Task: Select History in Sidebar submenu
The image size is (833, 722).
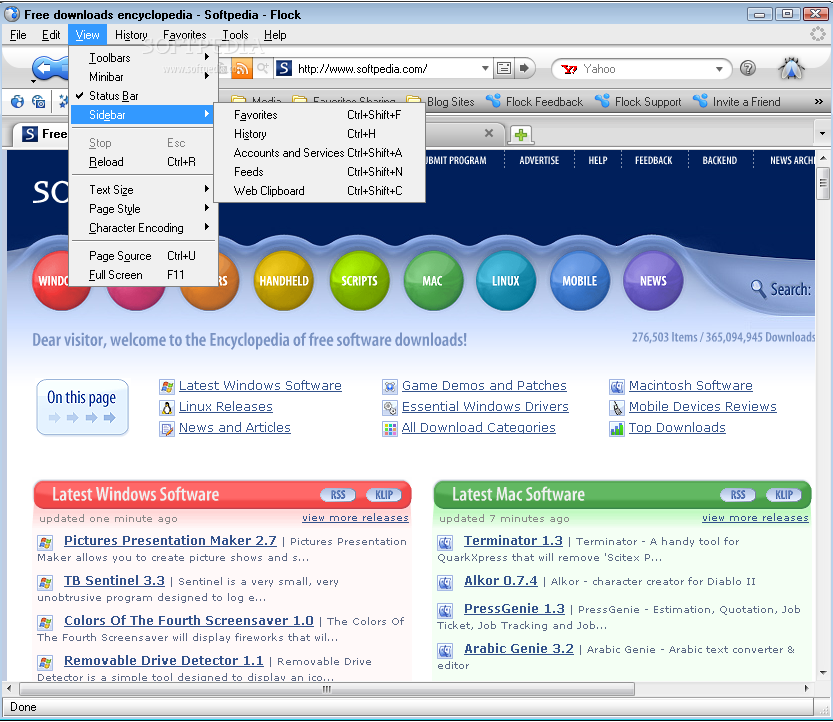Action: (319, 134)
